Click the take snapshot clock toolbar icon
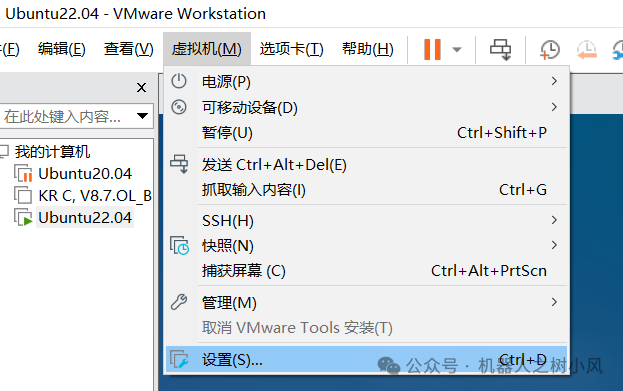This screenshot has height=391, width=623. (x=550, y=50)
